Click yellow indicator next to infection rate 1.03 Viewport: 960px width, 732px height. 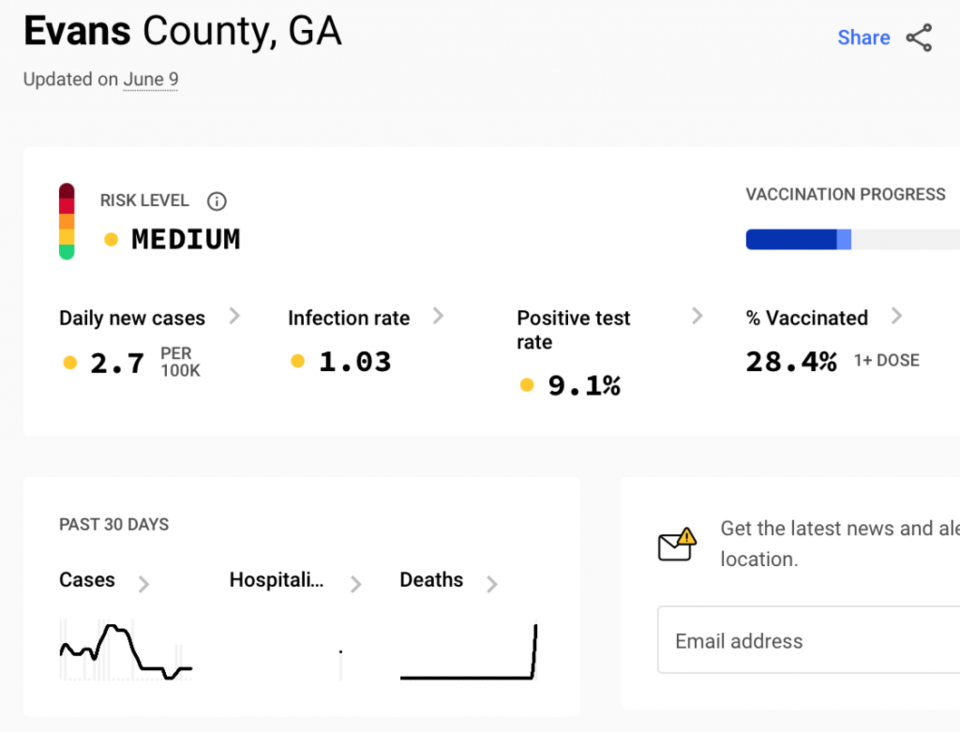click(x=298, y=361)
